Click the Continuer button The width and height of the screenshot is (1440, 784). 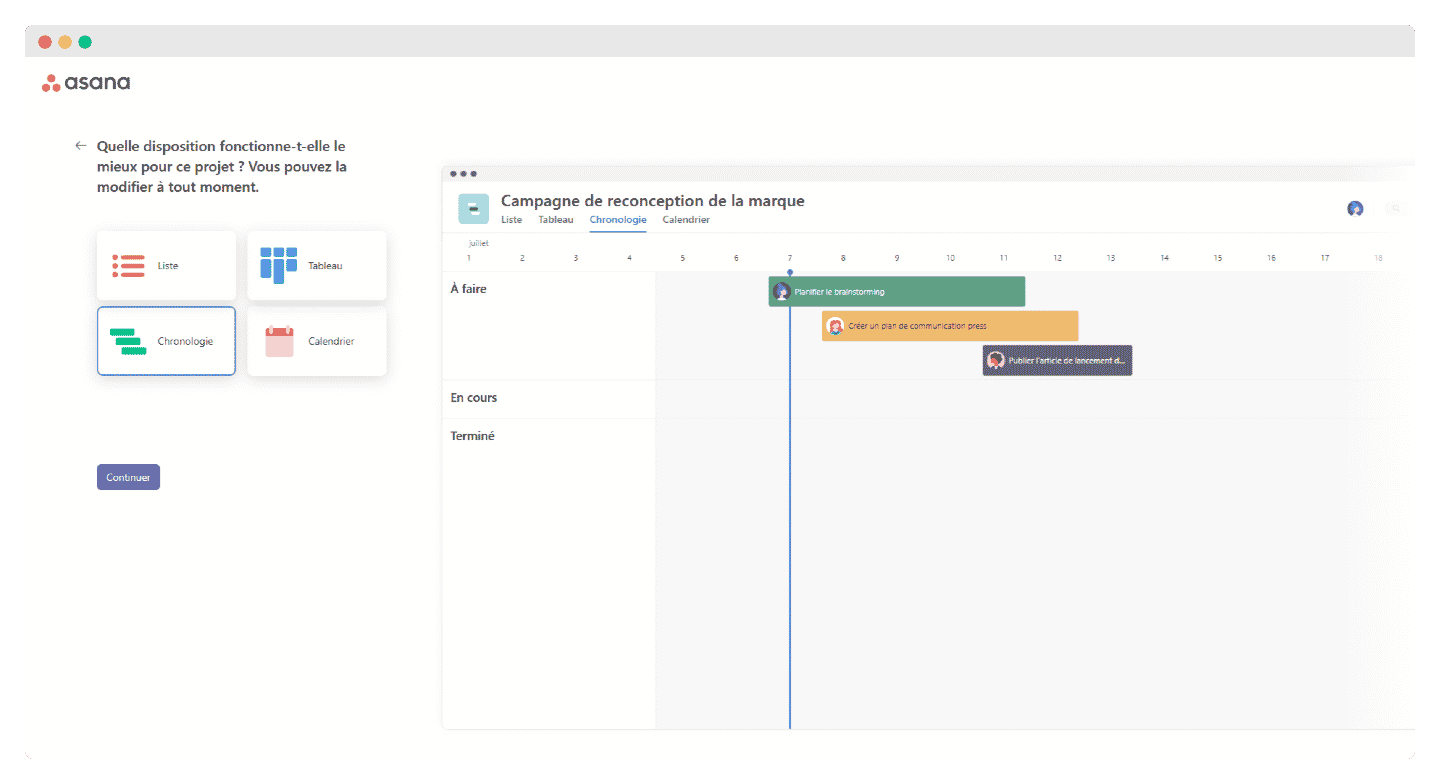point(128,477)
